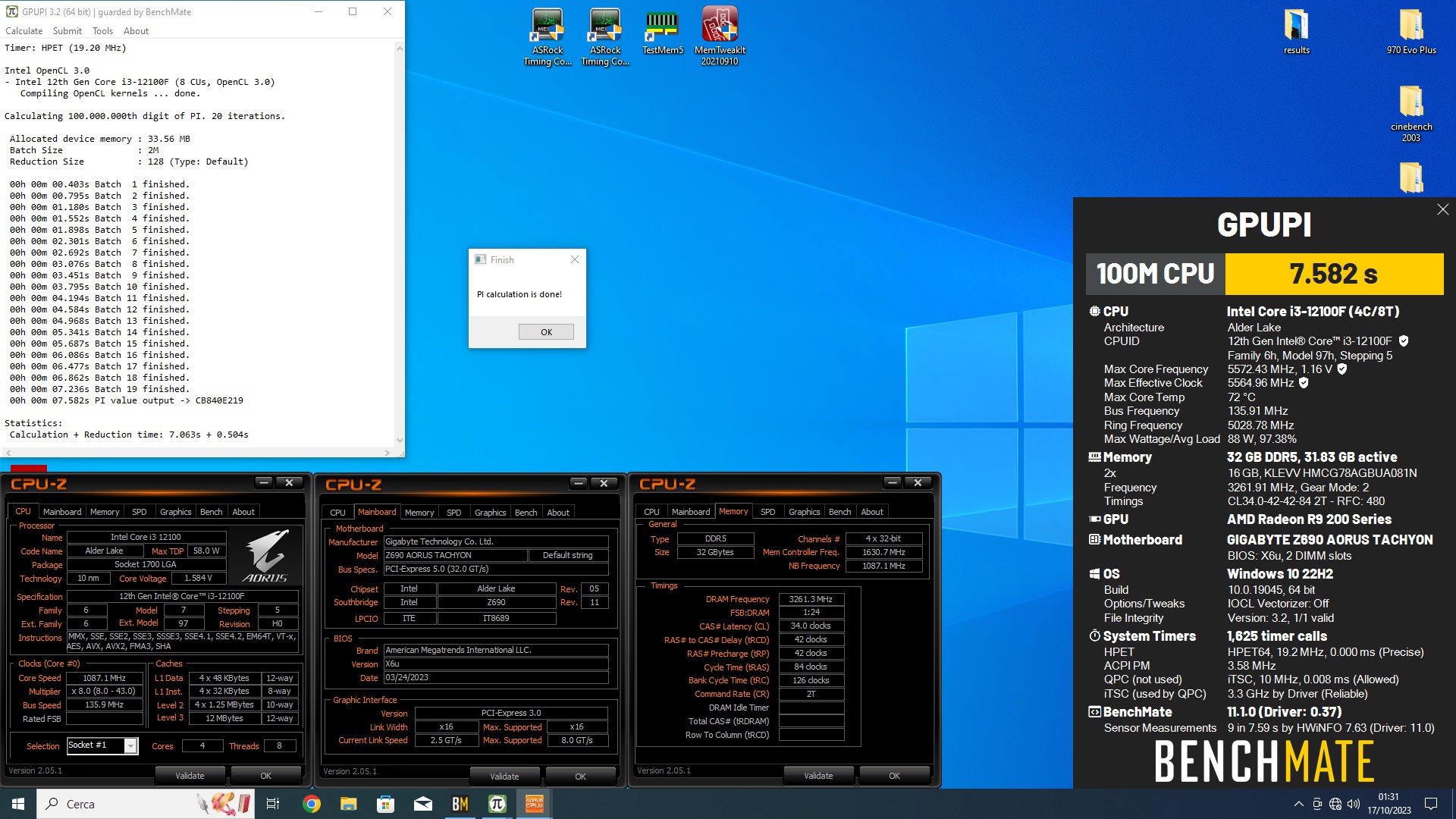Click the Windows Start button
Image resolution: width=1456 pixels, height=819 pixels.
[x=18, y=804]
